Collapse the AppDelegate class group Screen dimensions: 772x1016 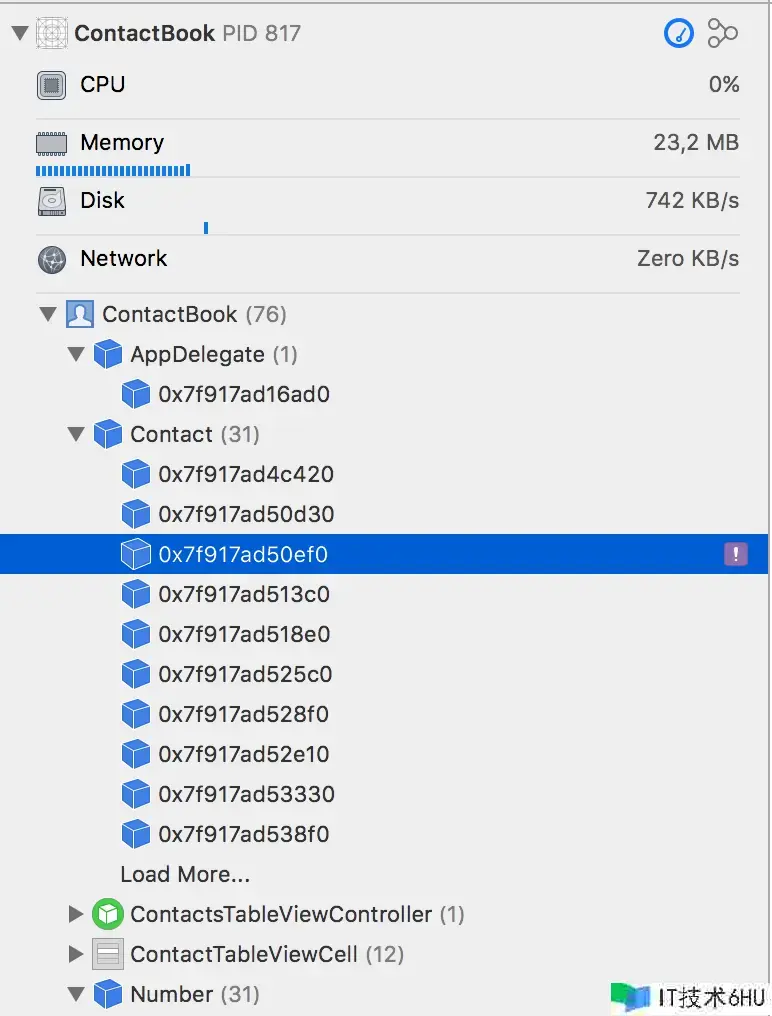tap(76, 354)
